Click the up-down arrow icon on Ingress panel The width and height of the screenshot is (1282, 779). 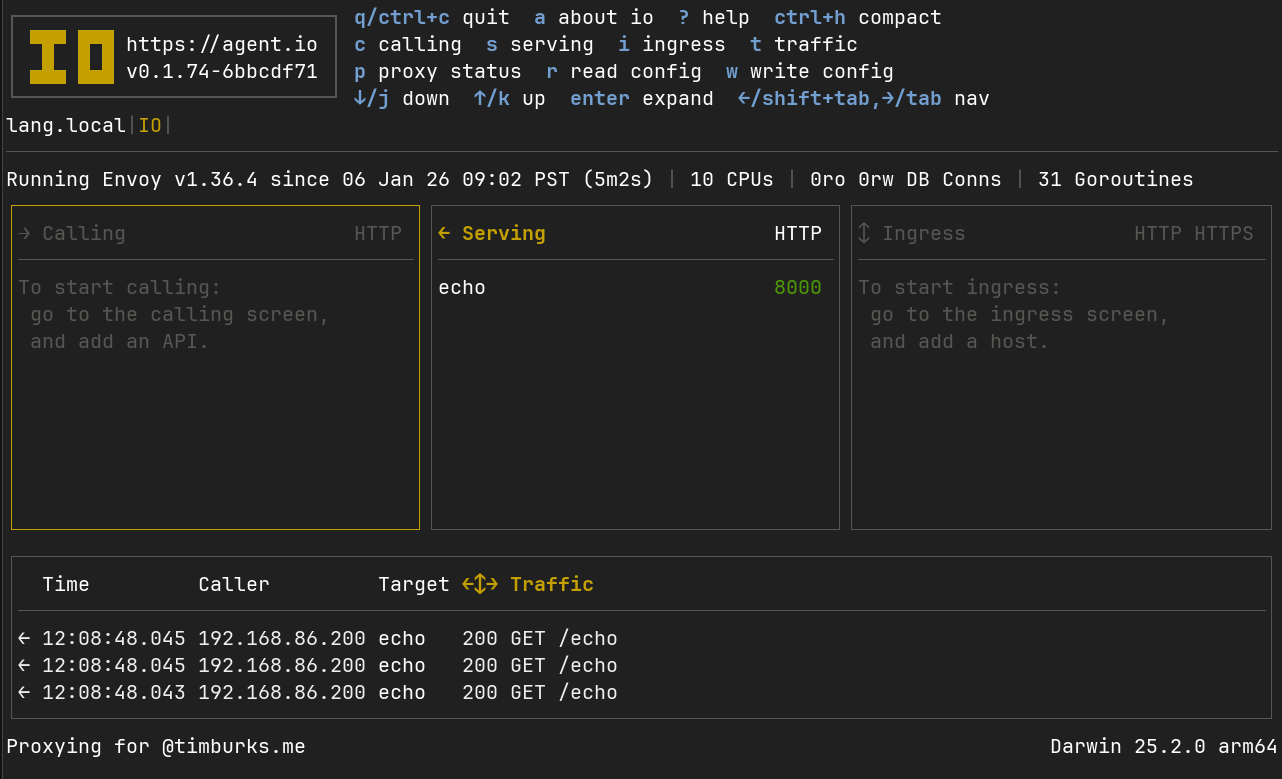point(862,232)
